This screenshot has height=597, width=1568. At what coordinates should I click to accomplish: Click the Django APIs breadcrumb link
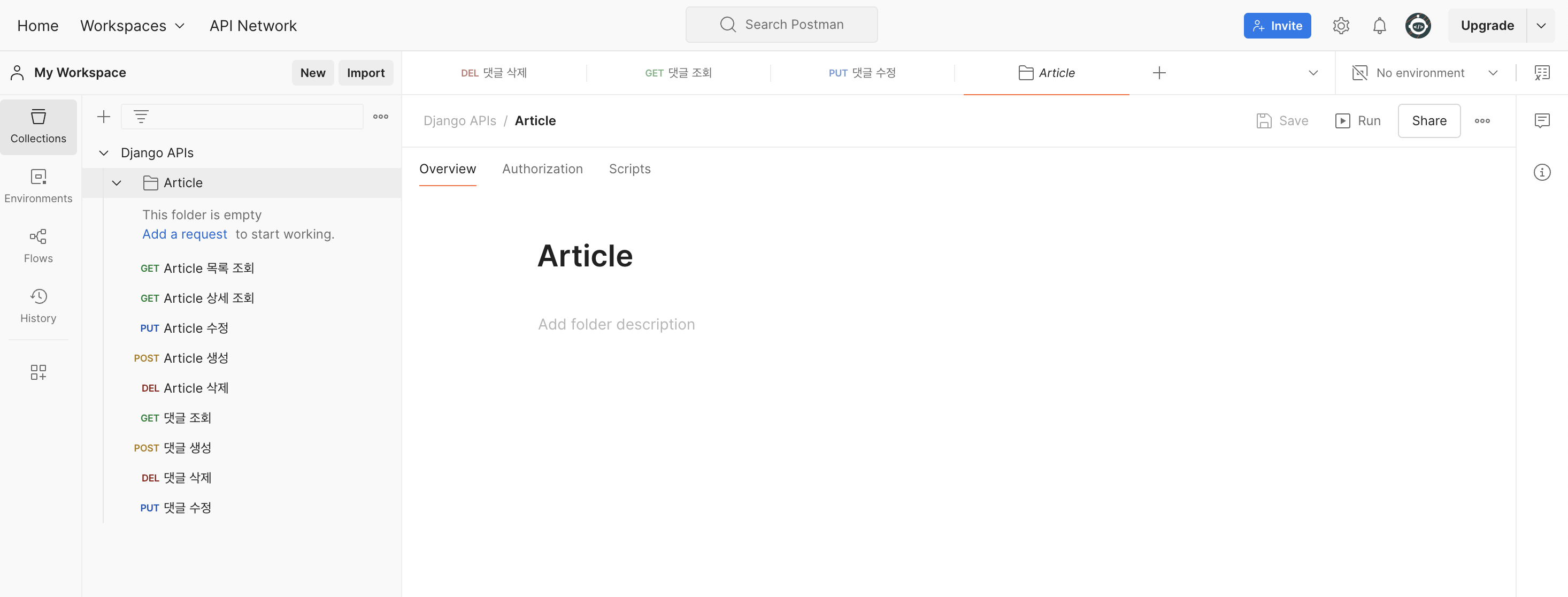coord(459,120)
